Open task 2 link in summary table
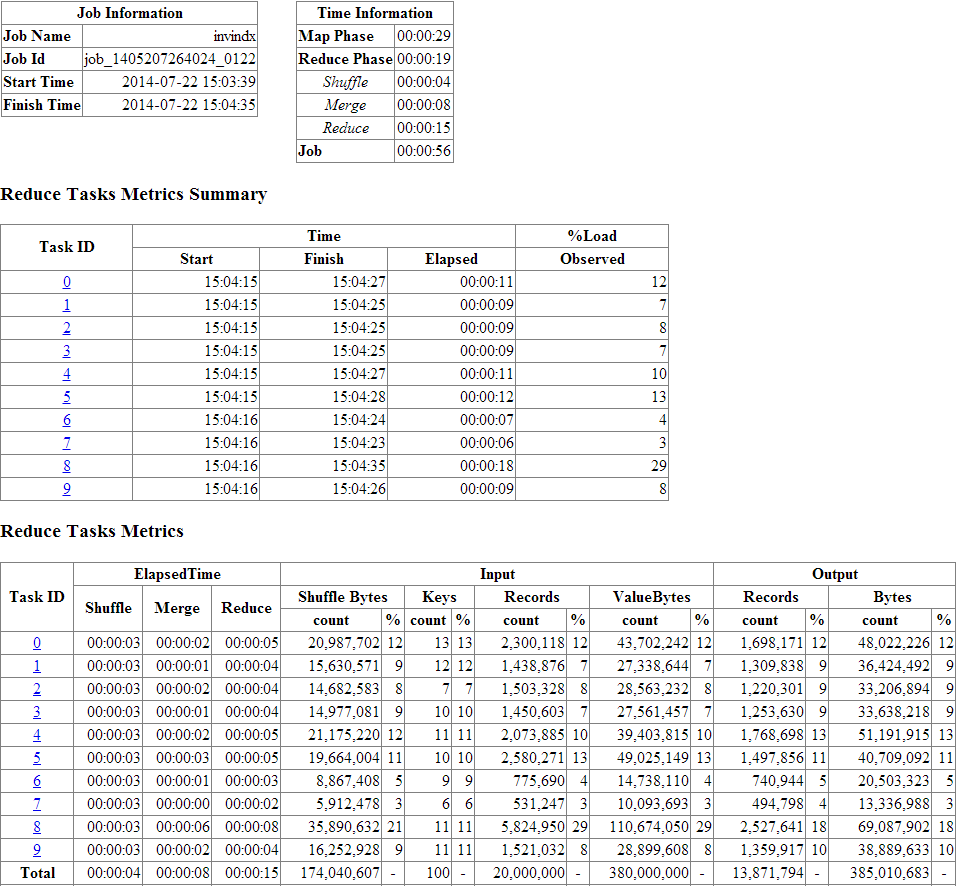This screenshot has height=886, width=957. tap(67, 328)
